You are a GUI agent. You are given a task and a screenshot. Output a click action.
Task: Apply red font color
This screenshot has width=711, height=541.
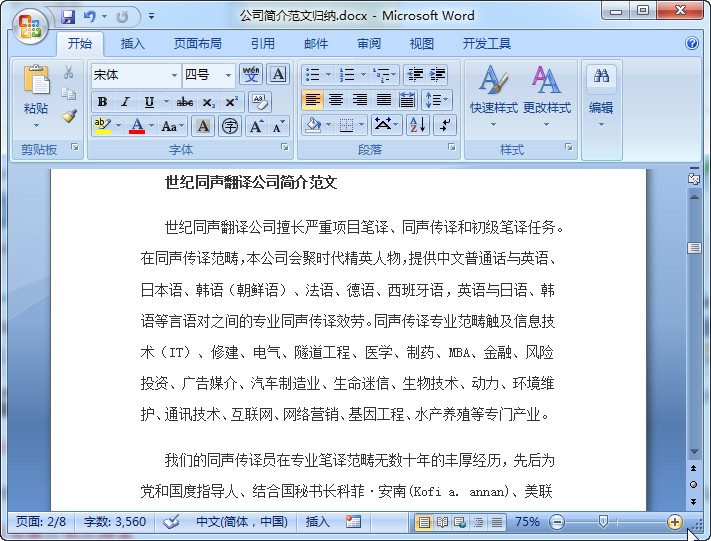(x=137, y=126)
